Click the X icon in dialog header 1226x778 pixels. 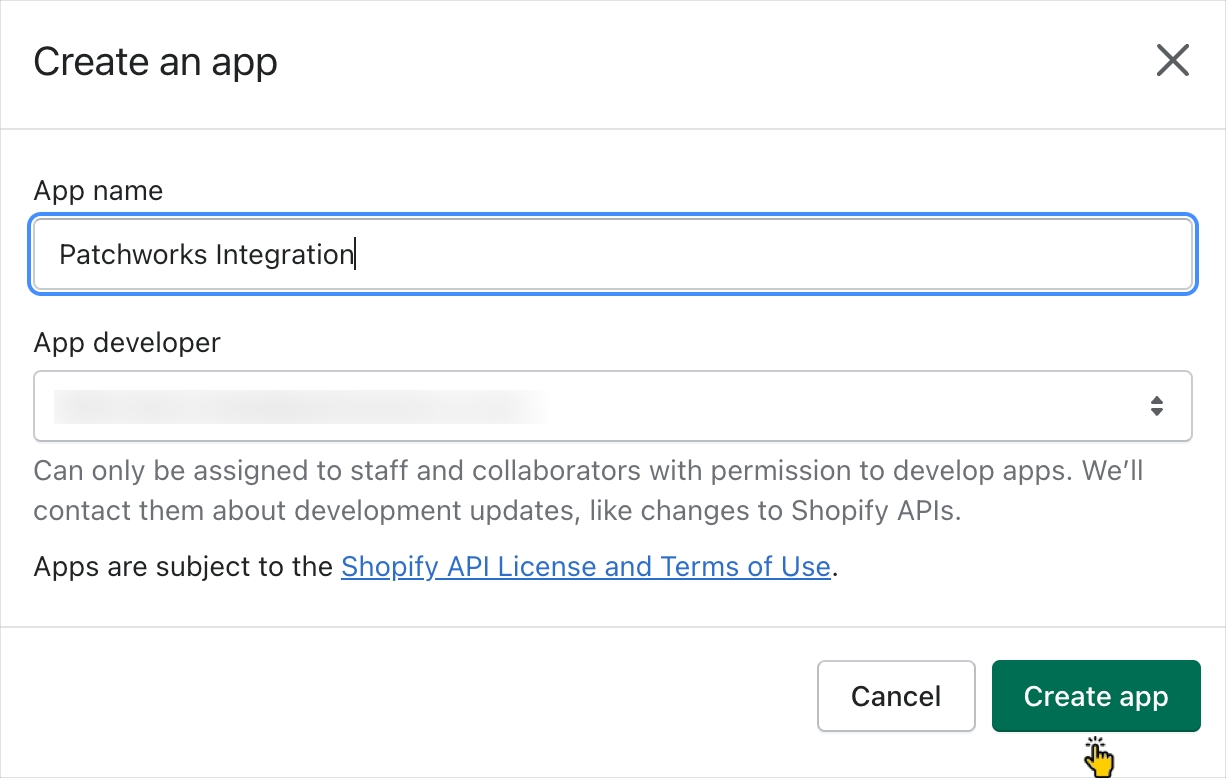[1172, 61]
